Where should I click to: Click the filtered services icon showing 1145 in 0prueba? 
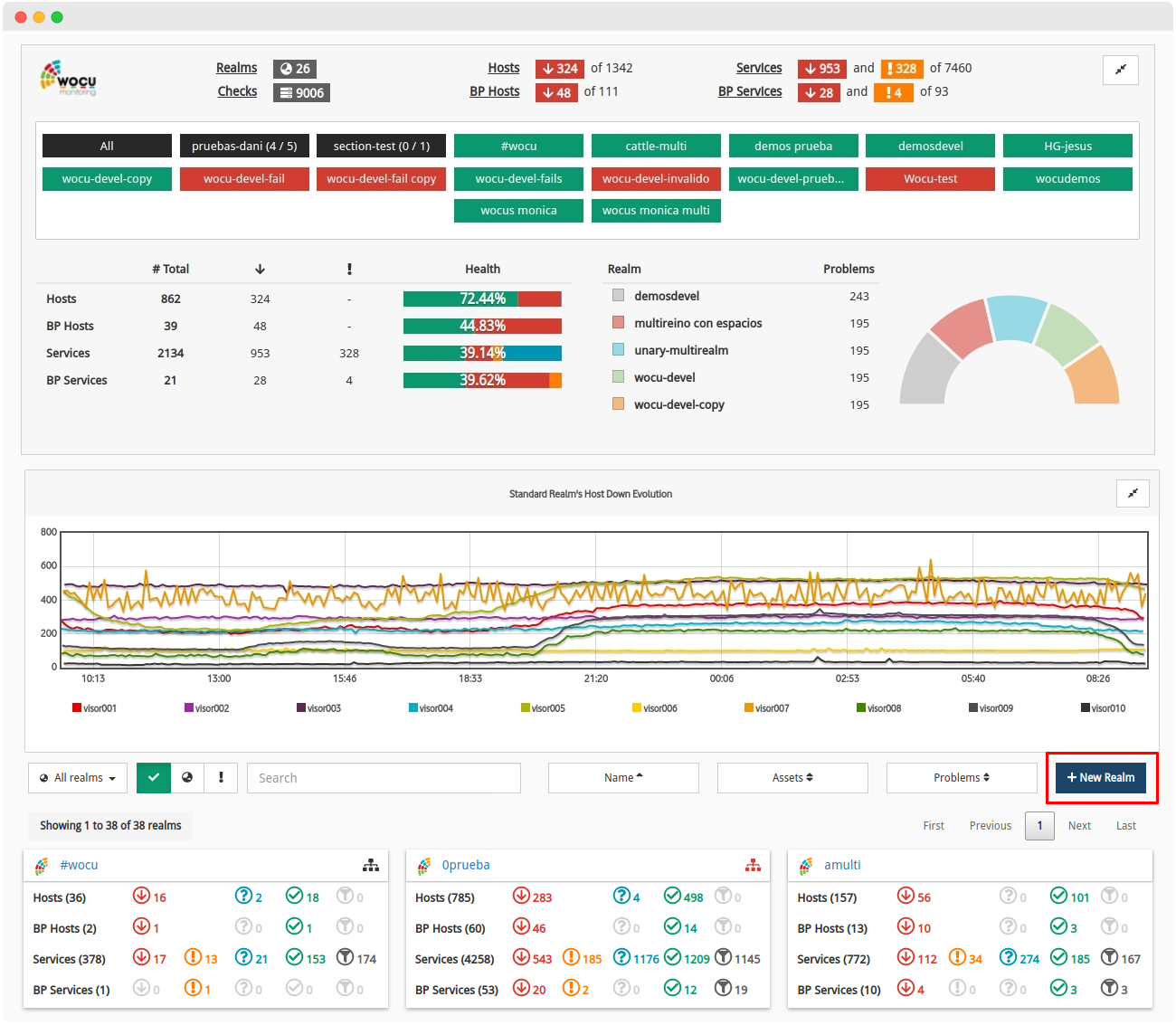723,957
